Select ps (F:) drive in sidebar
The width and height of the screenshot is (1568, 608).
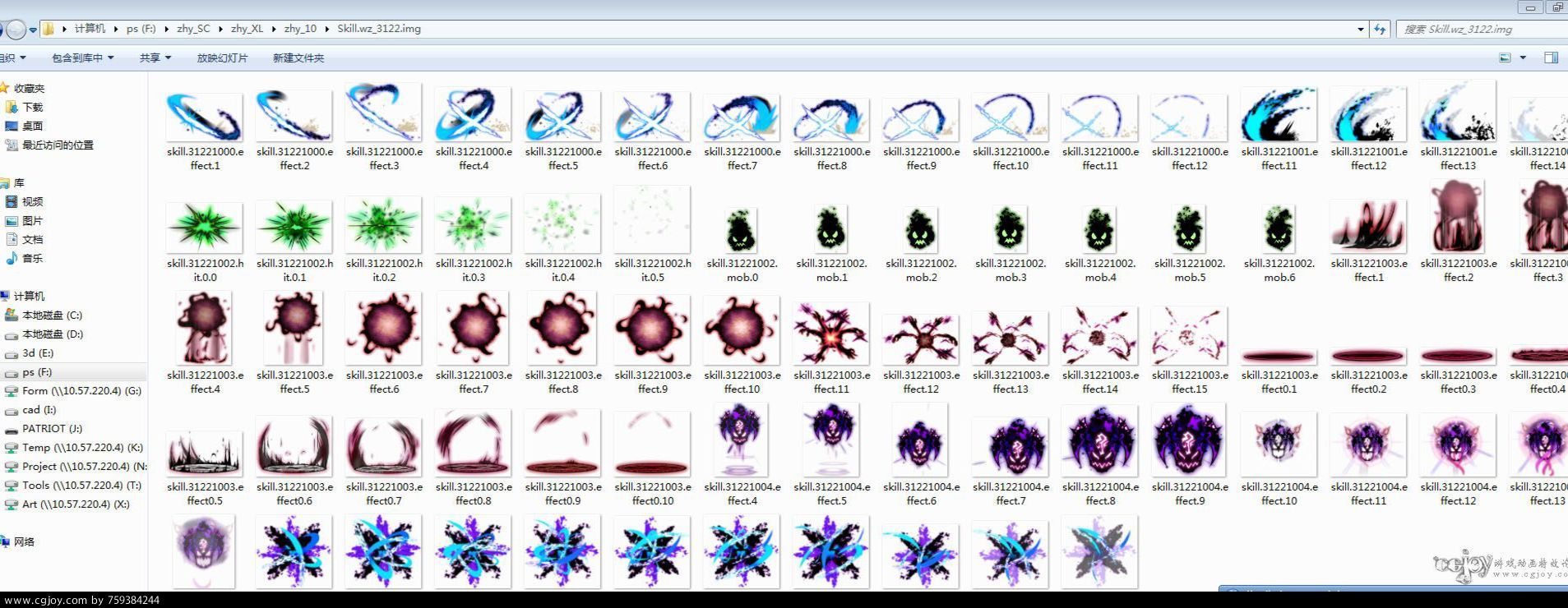(x=37, y=371)
